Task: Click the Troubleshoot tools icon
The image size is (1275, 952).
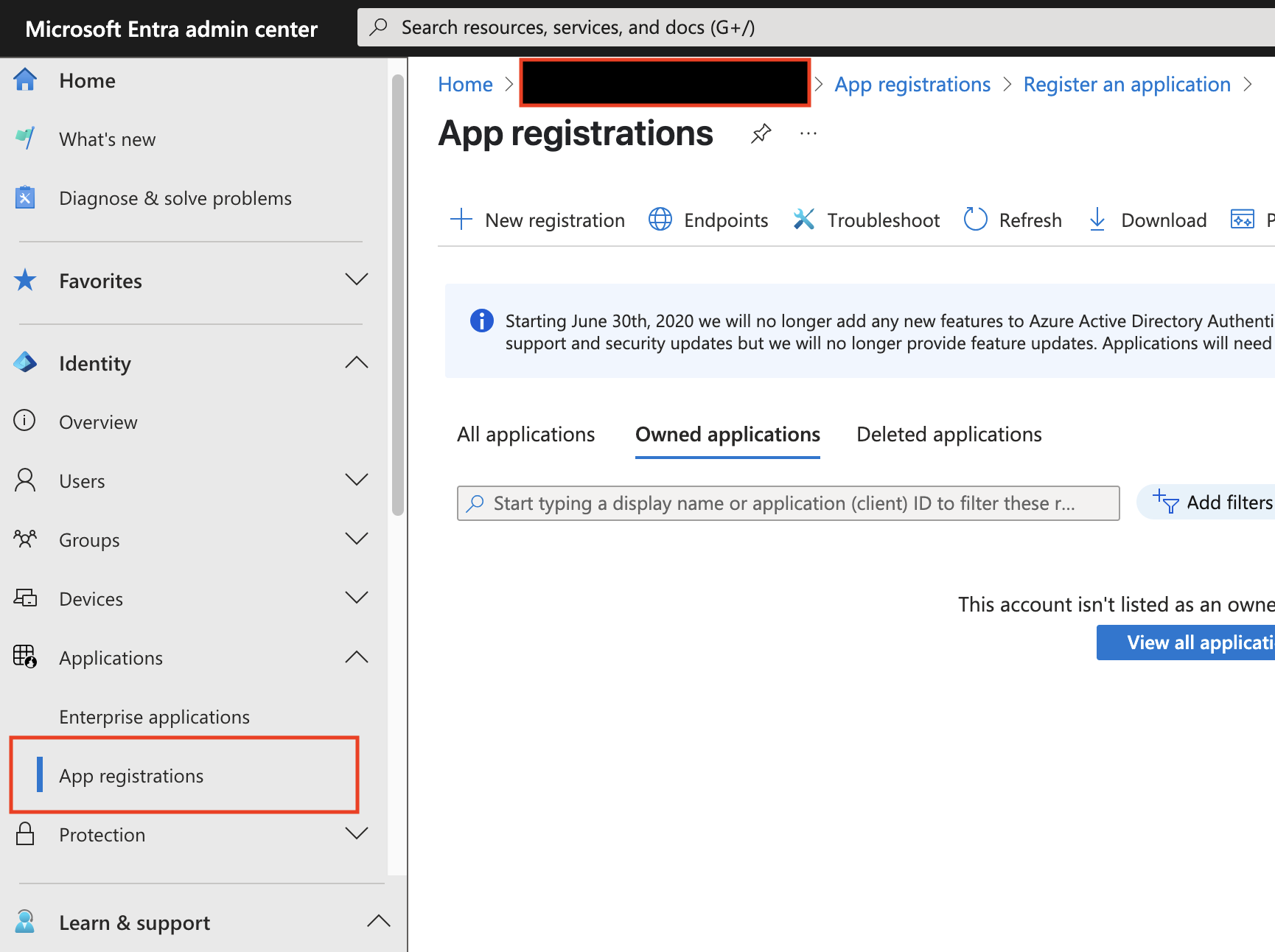Action: (x=804, y=220)
